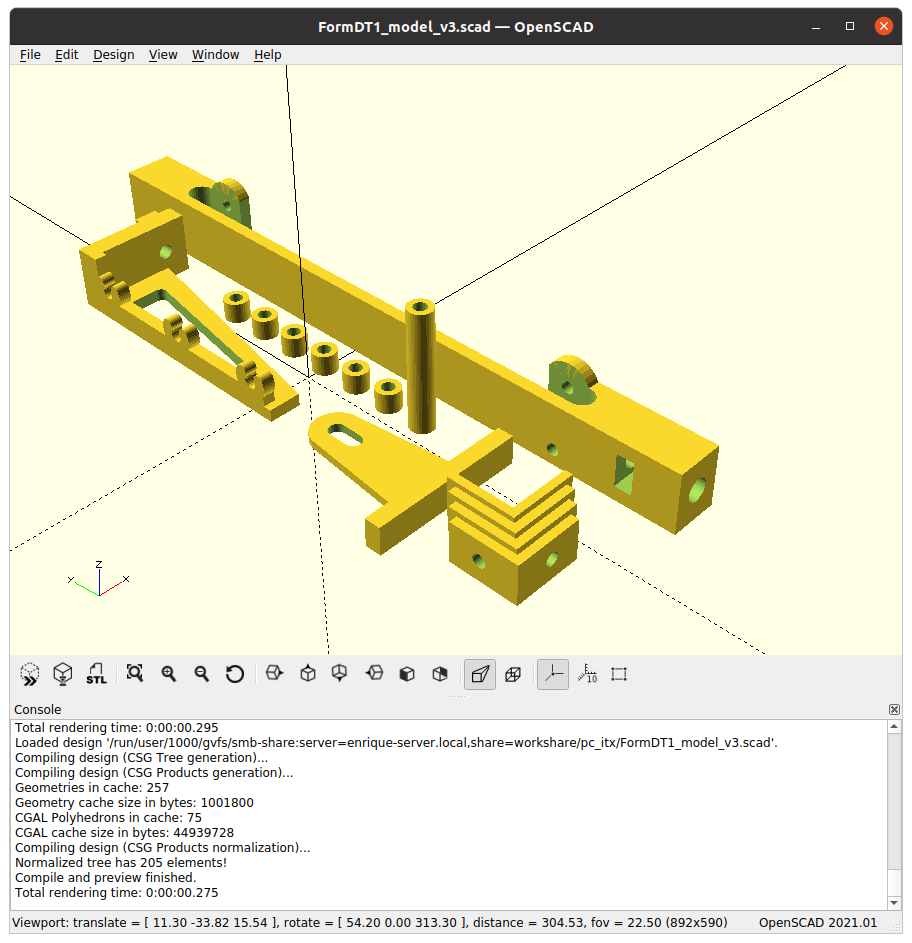Zoom out using the magnifier minus icon

click(202, 674)
